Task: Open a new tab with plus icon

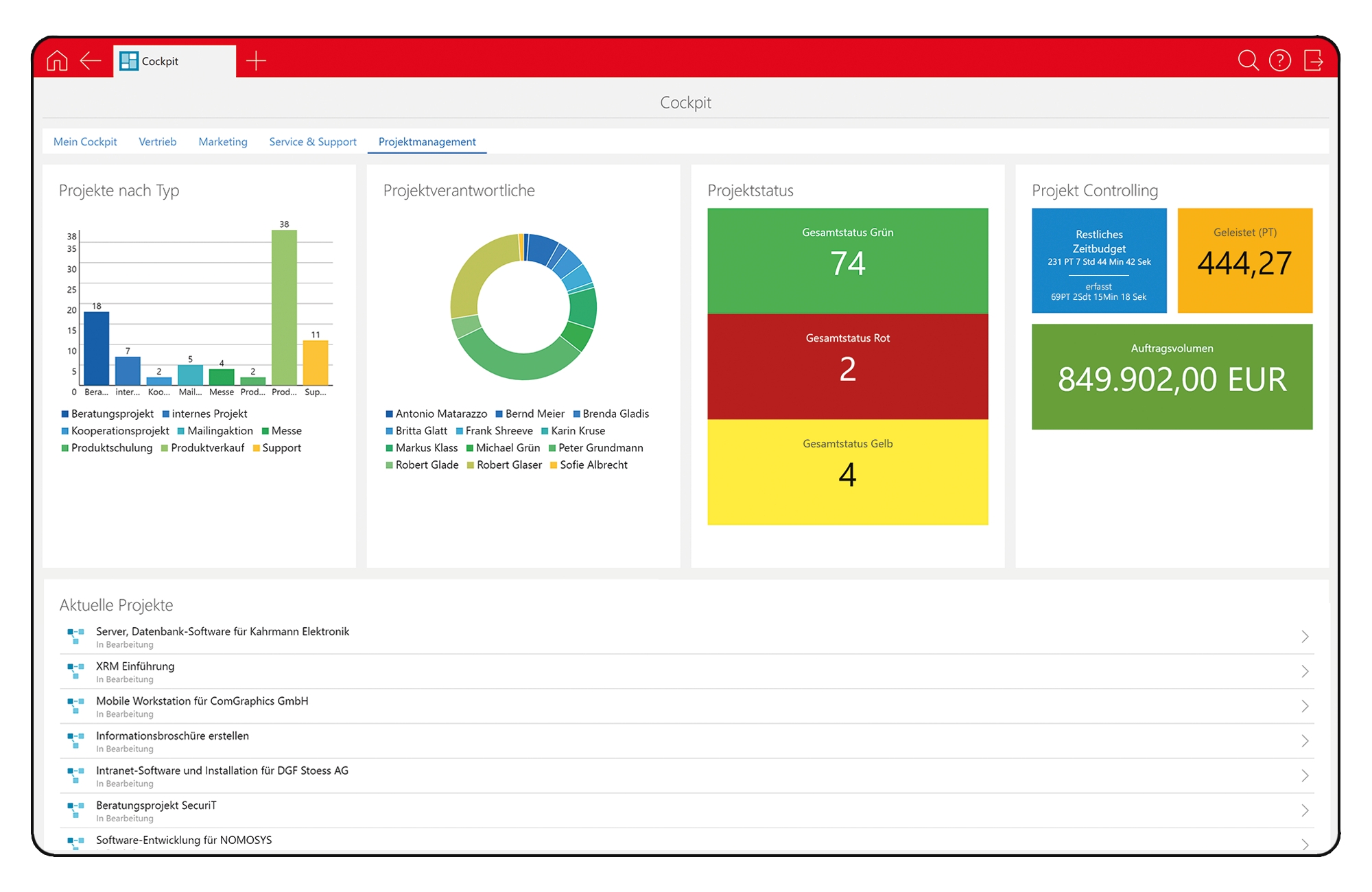Action: click(256, 61)
